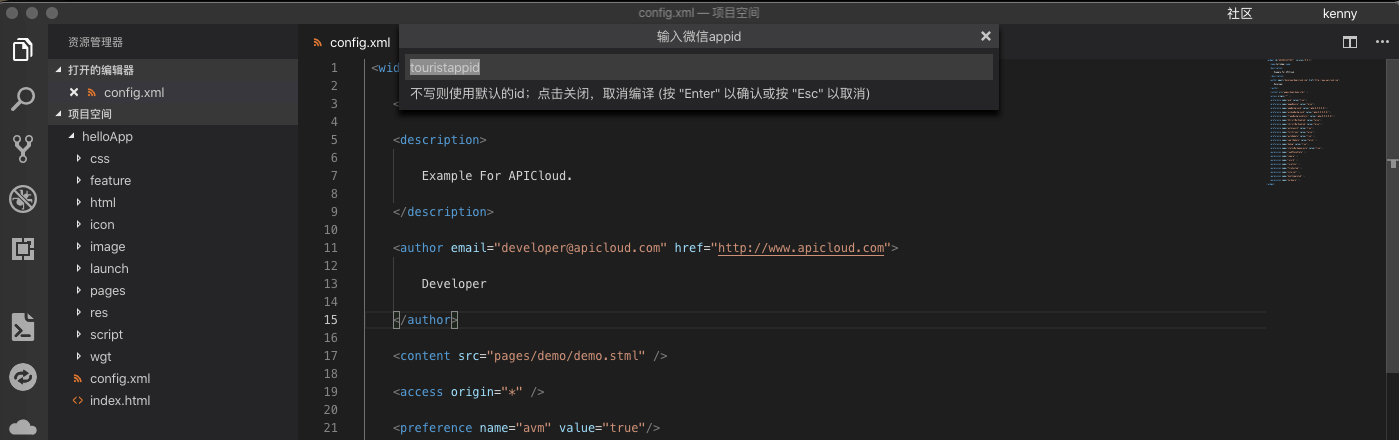
Task: Expand the script folder
Action: (79, 334)
